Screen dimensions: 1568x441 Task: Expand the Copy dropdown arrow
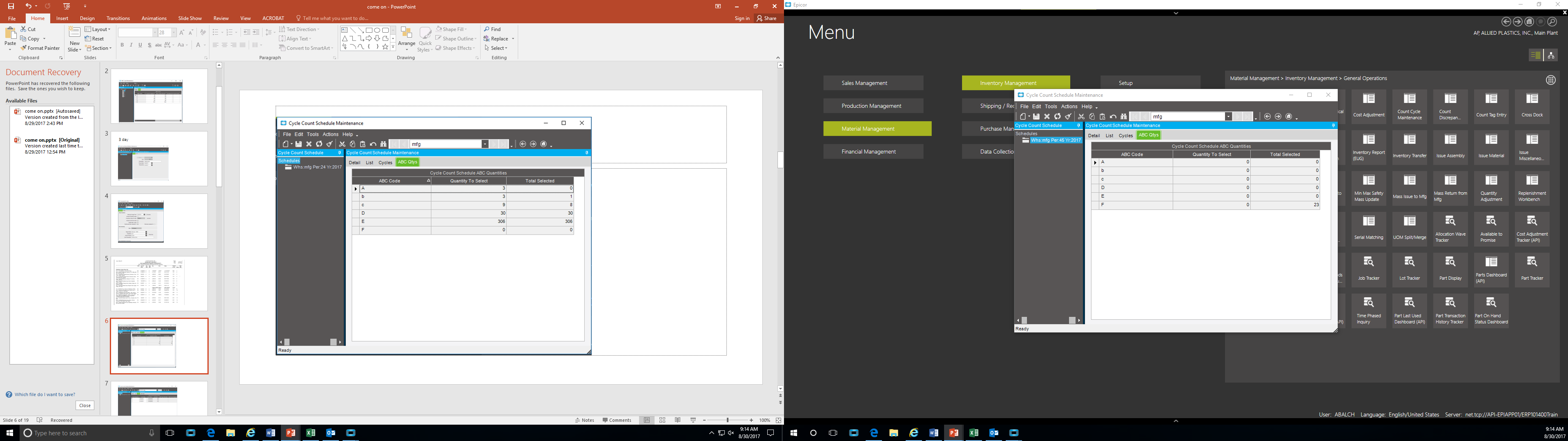pos(45,39)
